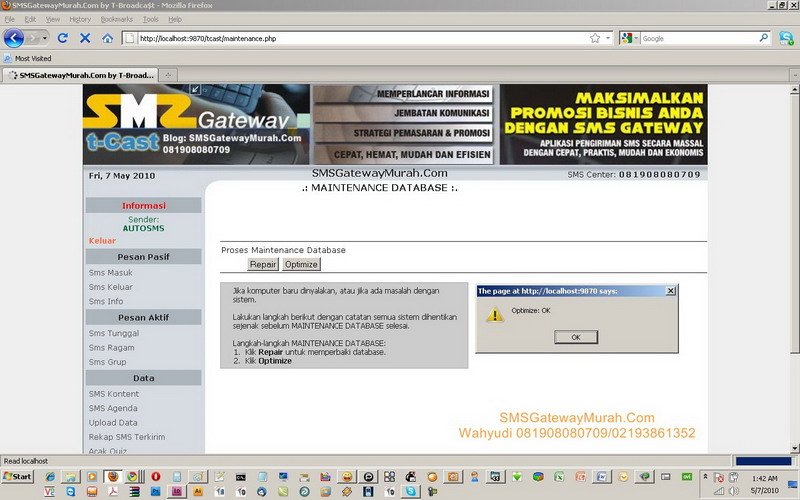Open the address bar history dropdown
Image resolution: width=800 pixels, height=500 pixels.
[608, 38]
